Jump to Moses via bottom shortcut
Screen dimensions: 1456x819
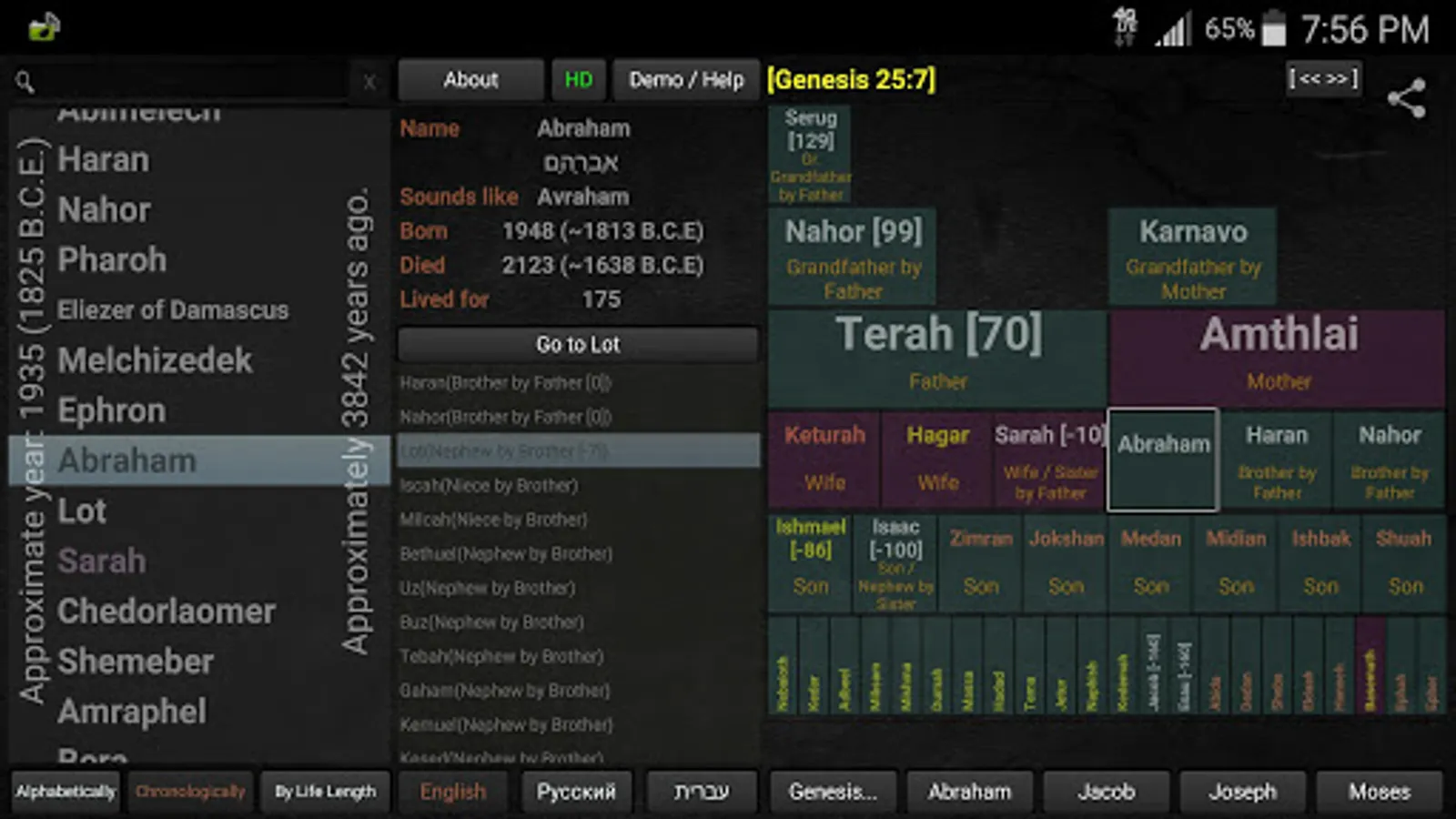pos(1379,792)
